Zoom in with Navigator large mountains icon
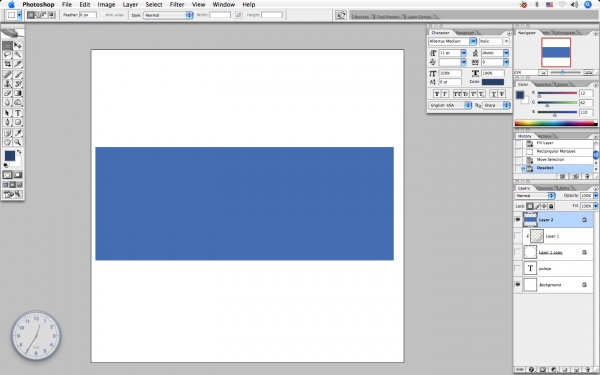The width and height of the screenshot is (600, 375). [x=589, y=72]
